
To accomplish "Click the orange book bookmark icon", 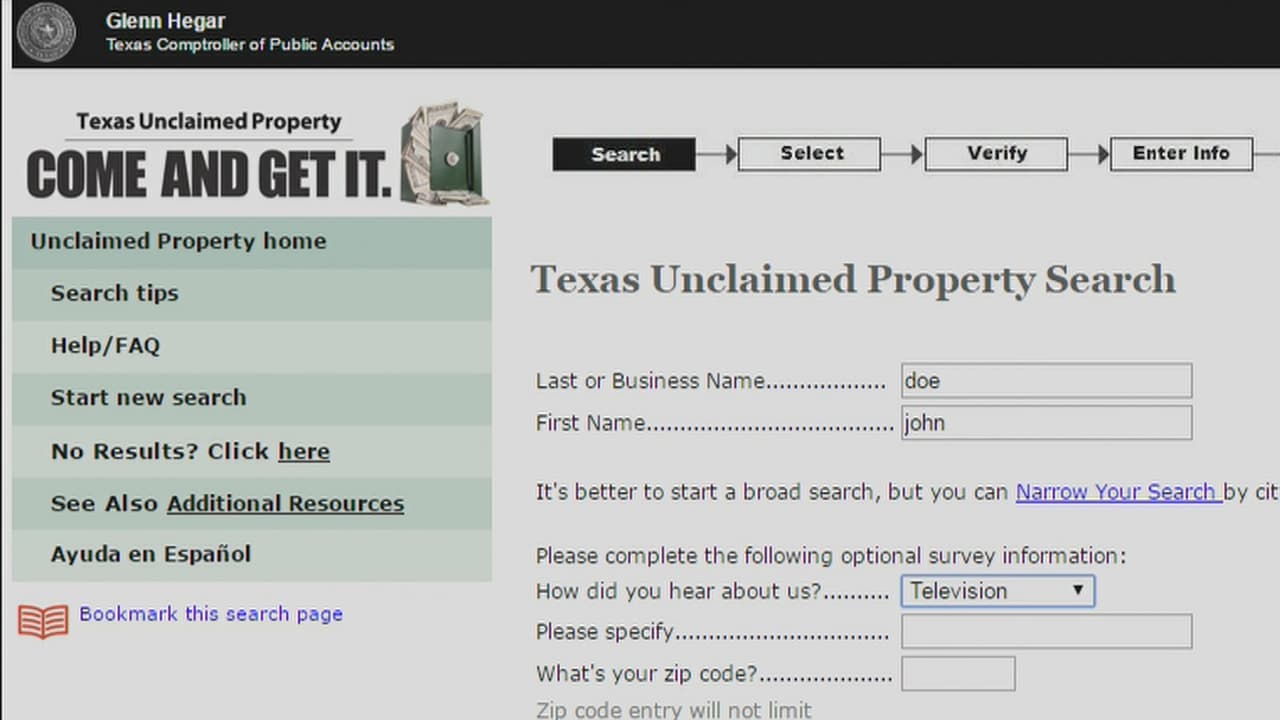I will coord(43,620).
